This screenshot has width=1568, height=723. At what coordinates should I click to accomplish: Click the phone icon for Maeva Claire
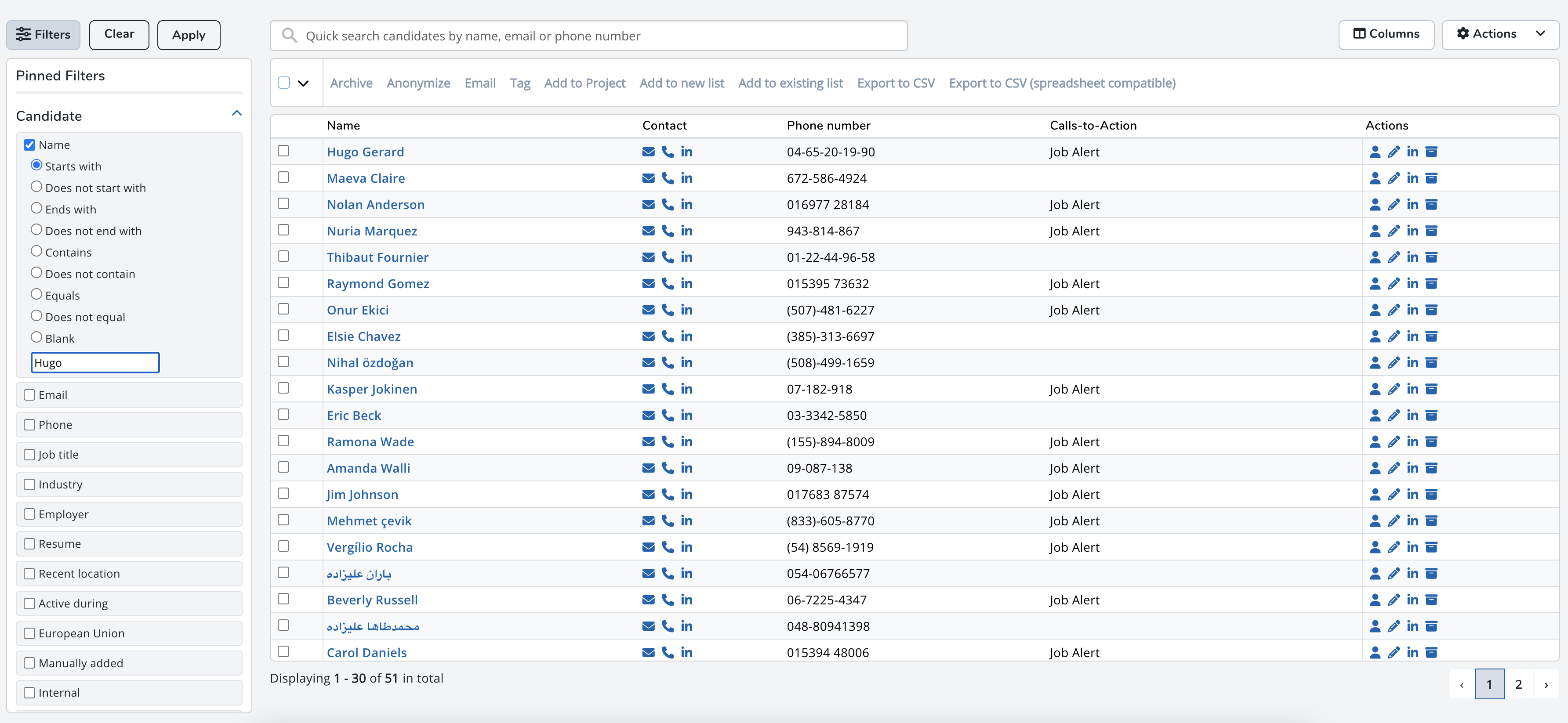pos(668,178)
